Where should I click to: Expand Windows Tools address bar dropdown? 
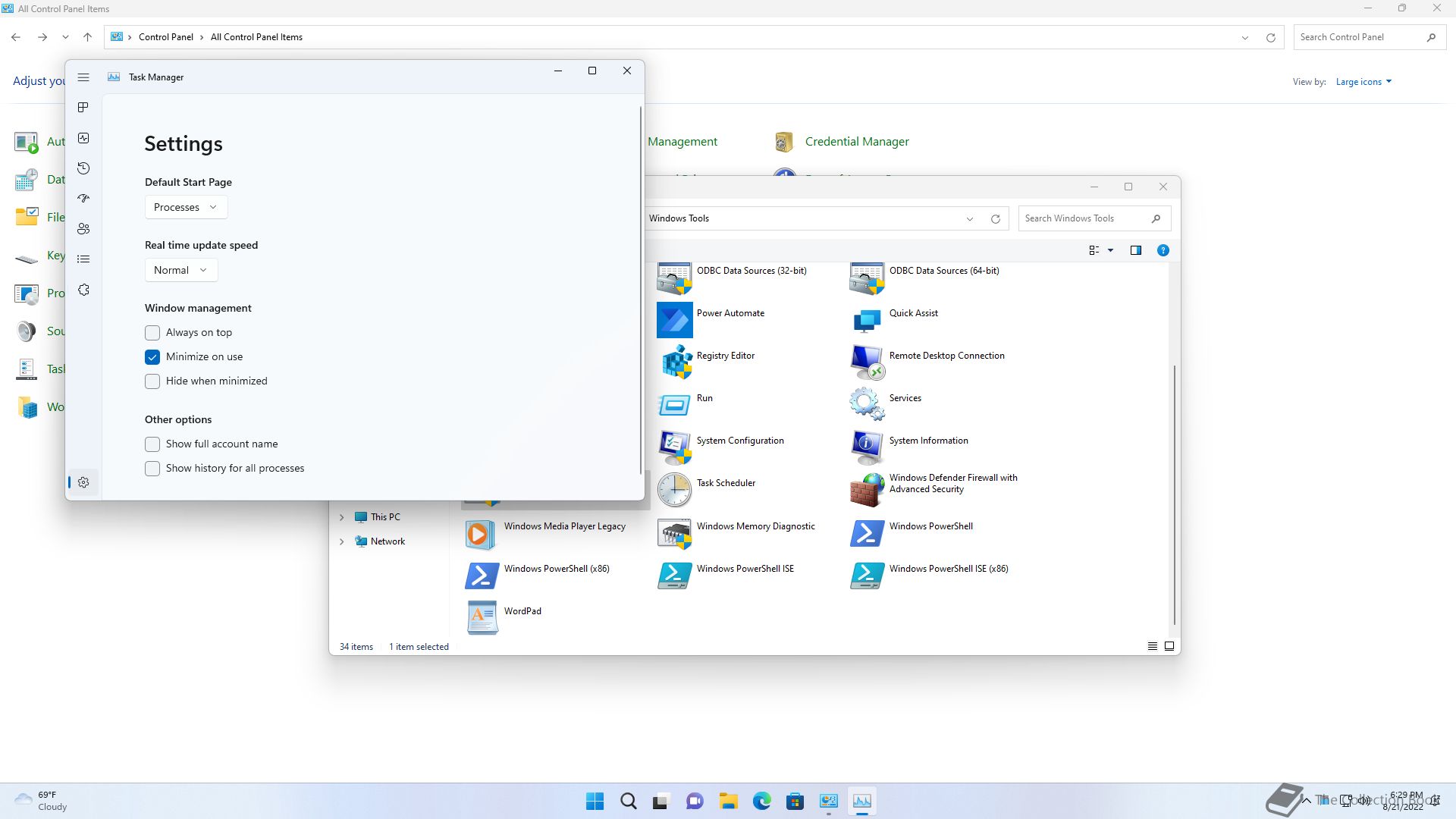969,218
